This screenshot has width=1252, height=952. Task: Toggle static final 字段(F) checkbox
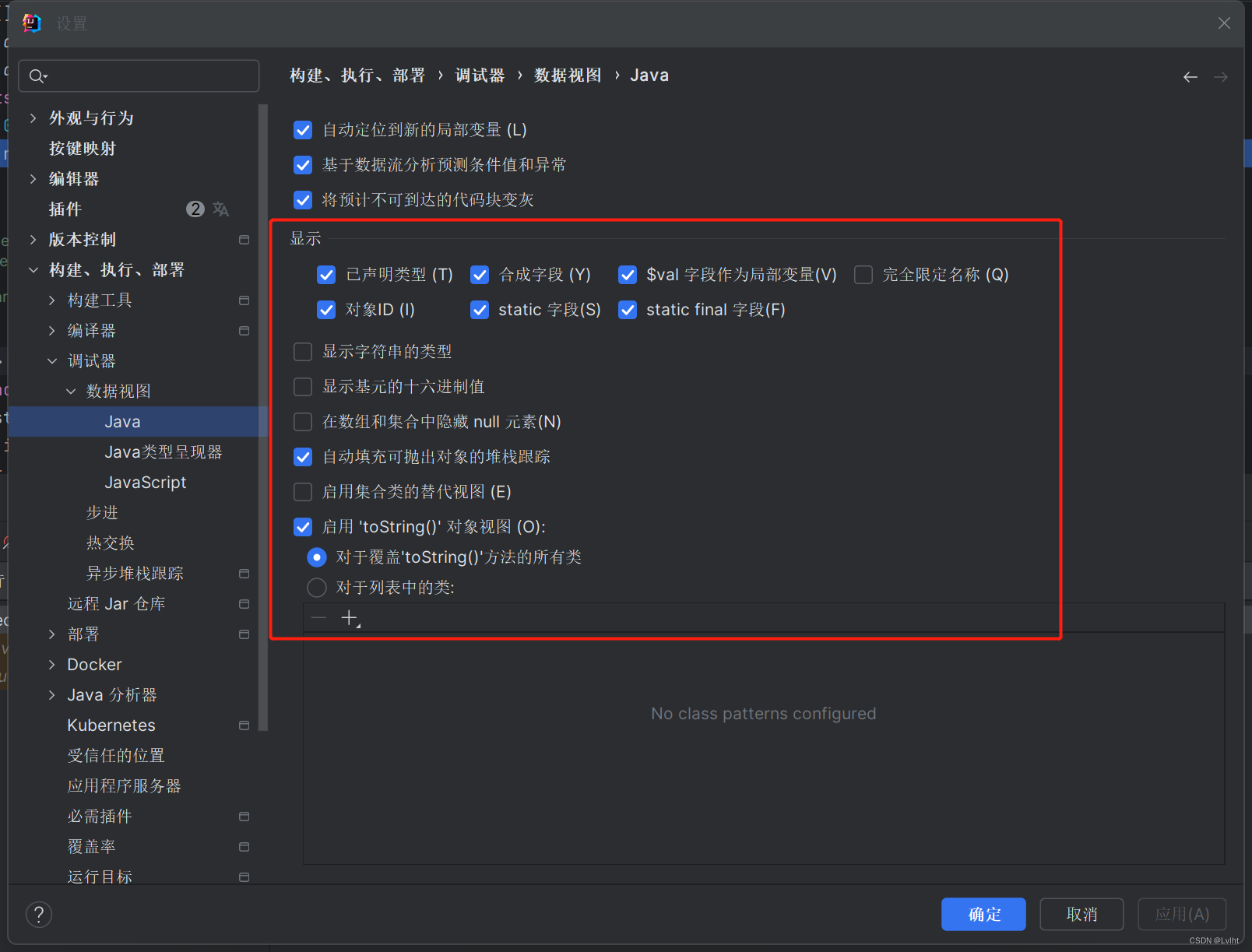tap(628, 310)
